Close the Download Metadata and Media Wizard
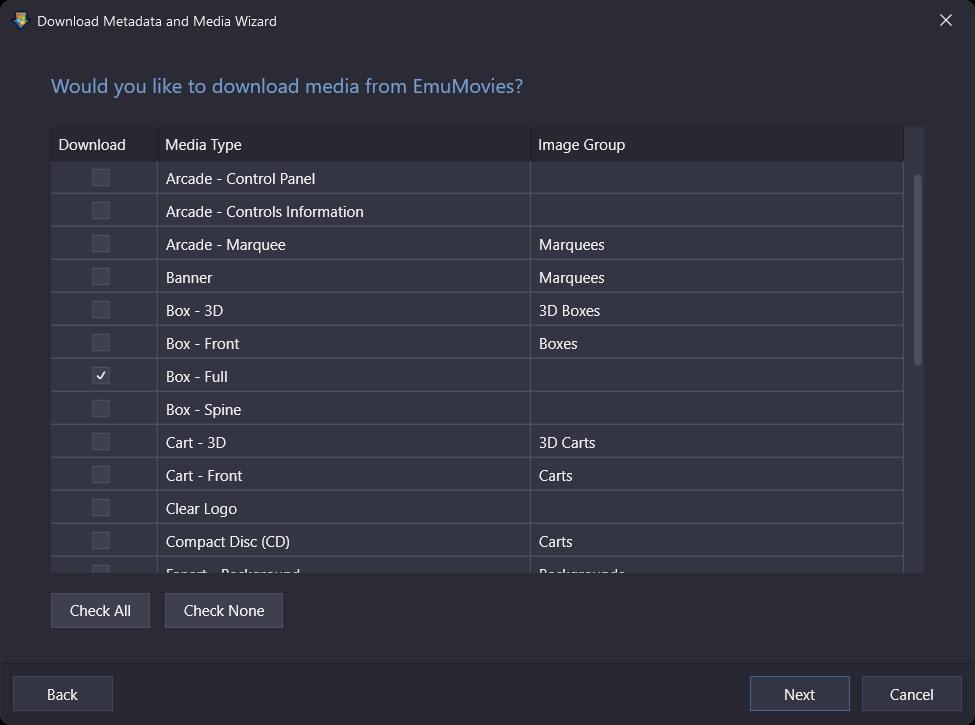The width and height of the screenshot is (975, 725). pos(946,21)
